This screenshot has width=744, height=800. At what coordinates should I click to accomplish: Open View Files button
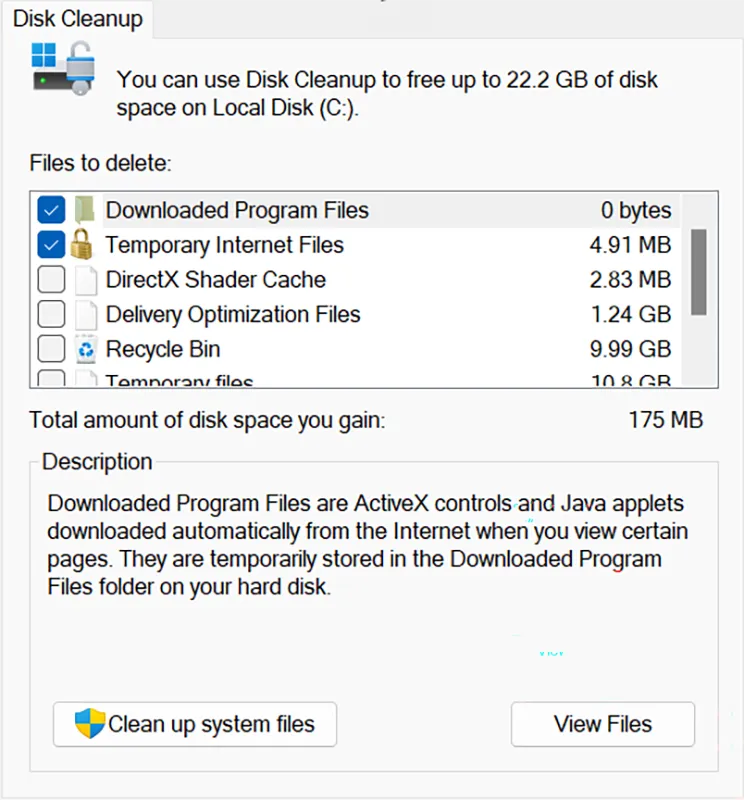click(x=602, y=724)
